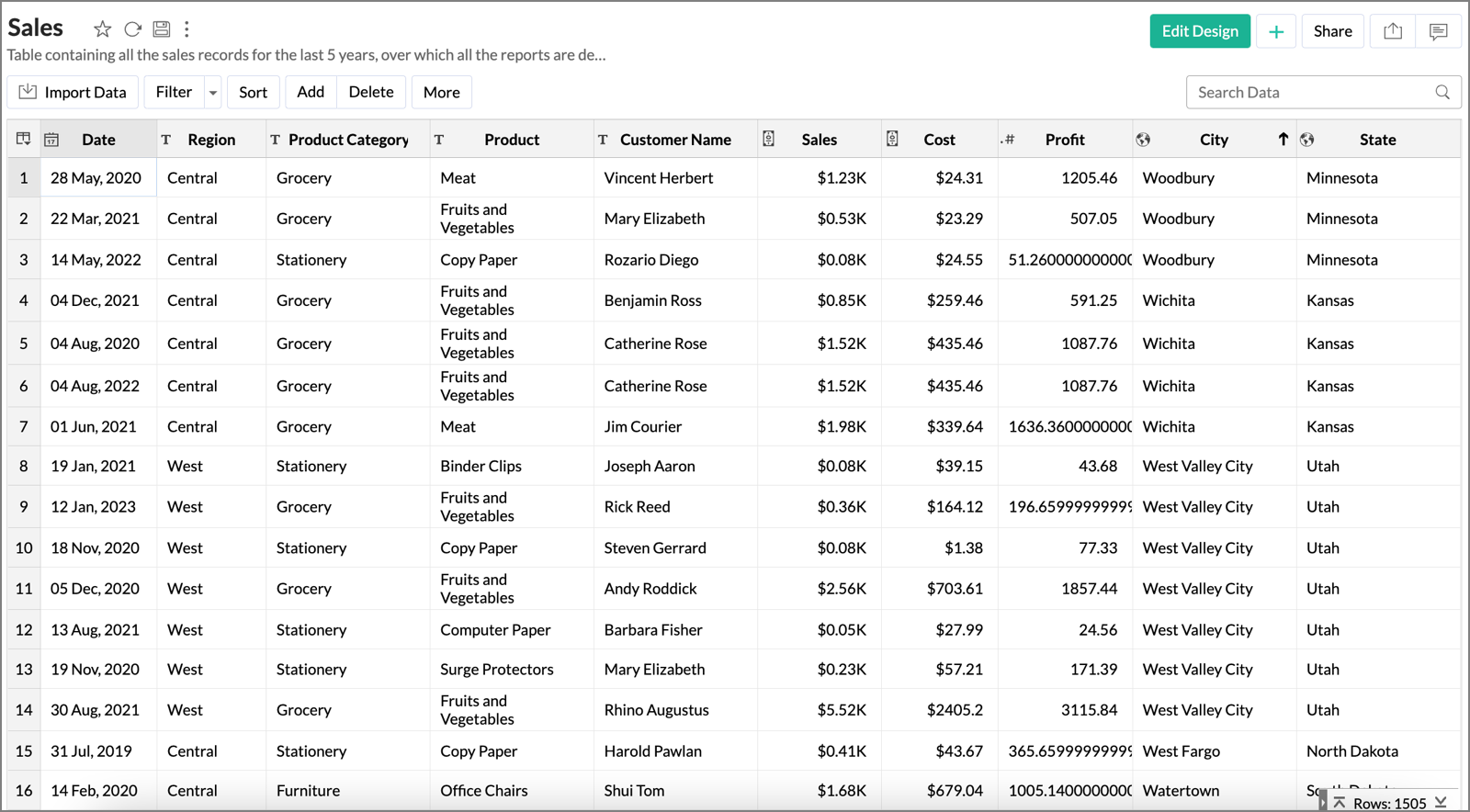Open the comments speech bubble icon

click(x=1438, y=31)
